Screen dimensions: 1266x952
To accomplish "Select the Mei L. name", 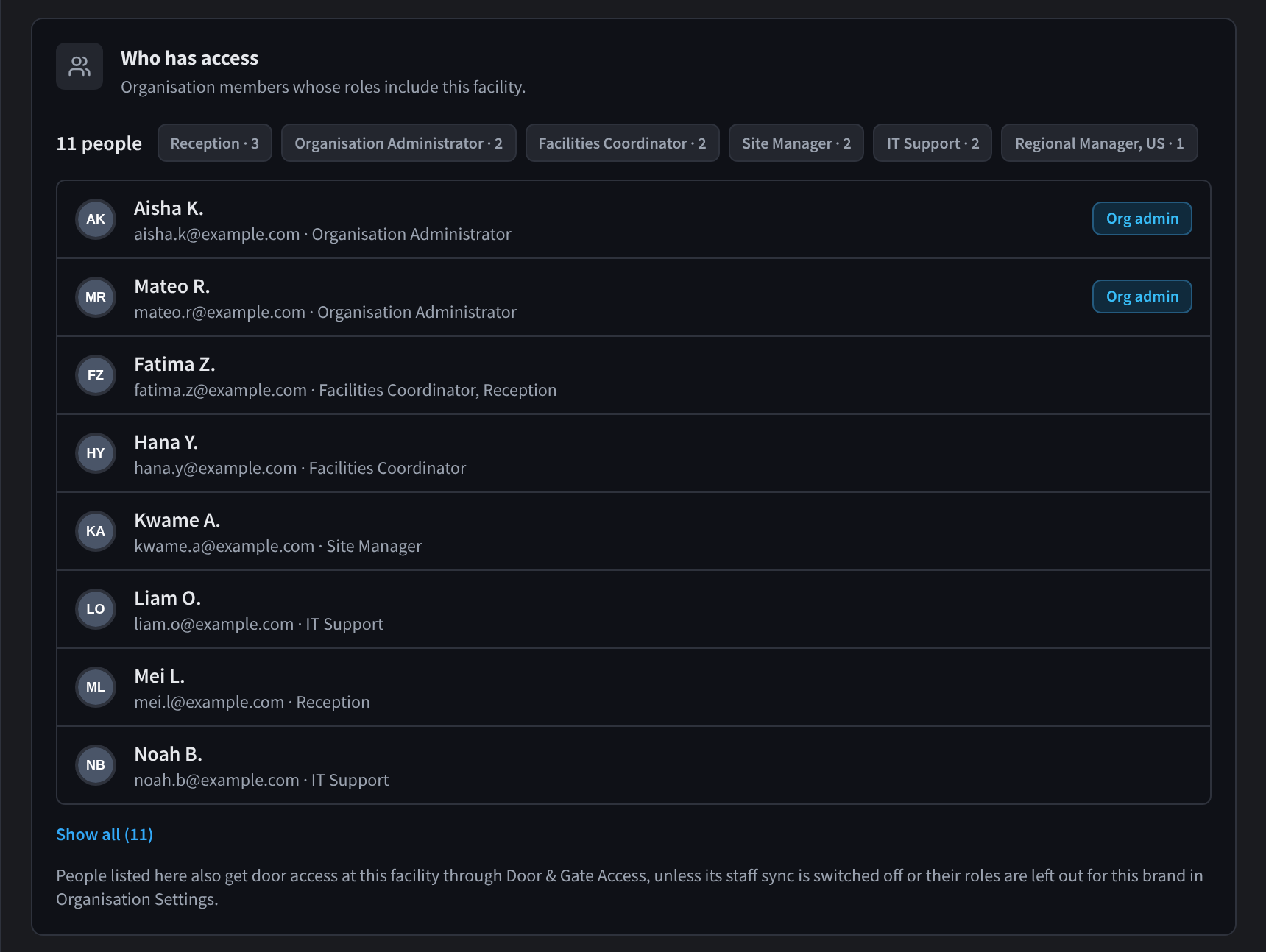I will click(160, 676).
